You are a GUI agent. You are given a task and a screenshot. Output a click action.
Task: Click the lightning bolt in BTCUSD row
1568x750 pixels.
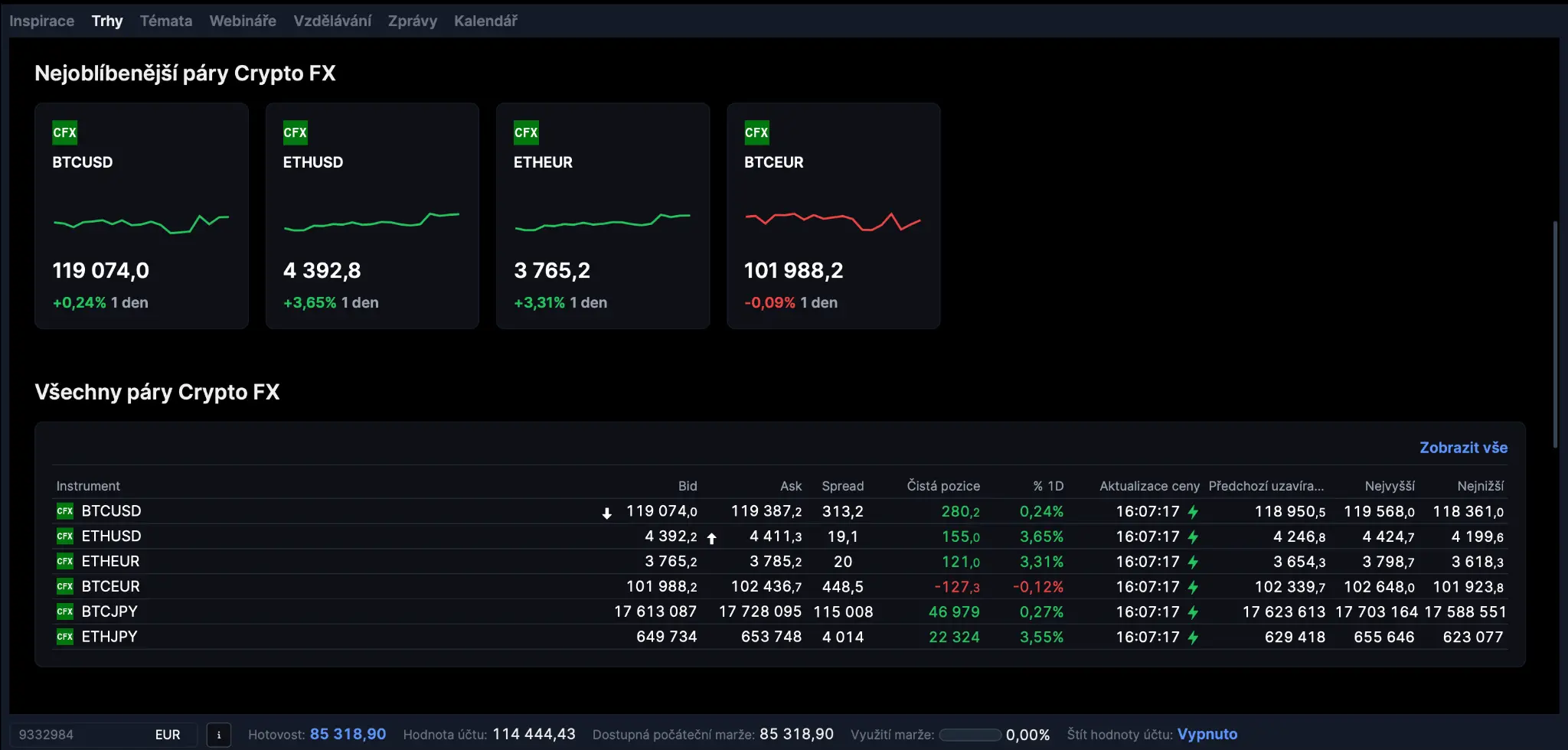click(1193, 511)
